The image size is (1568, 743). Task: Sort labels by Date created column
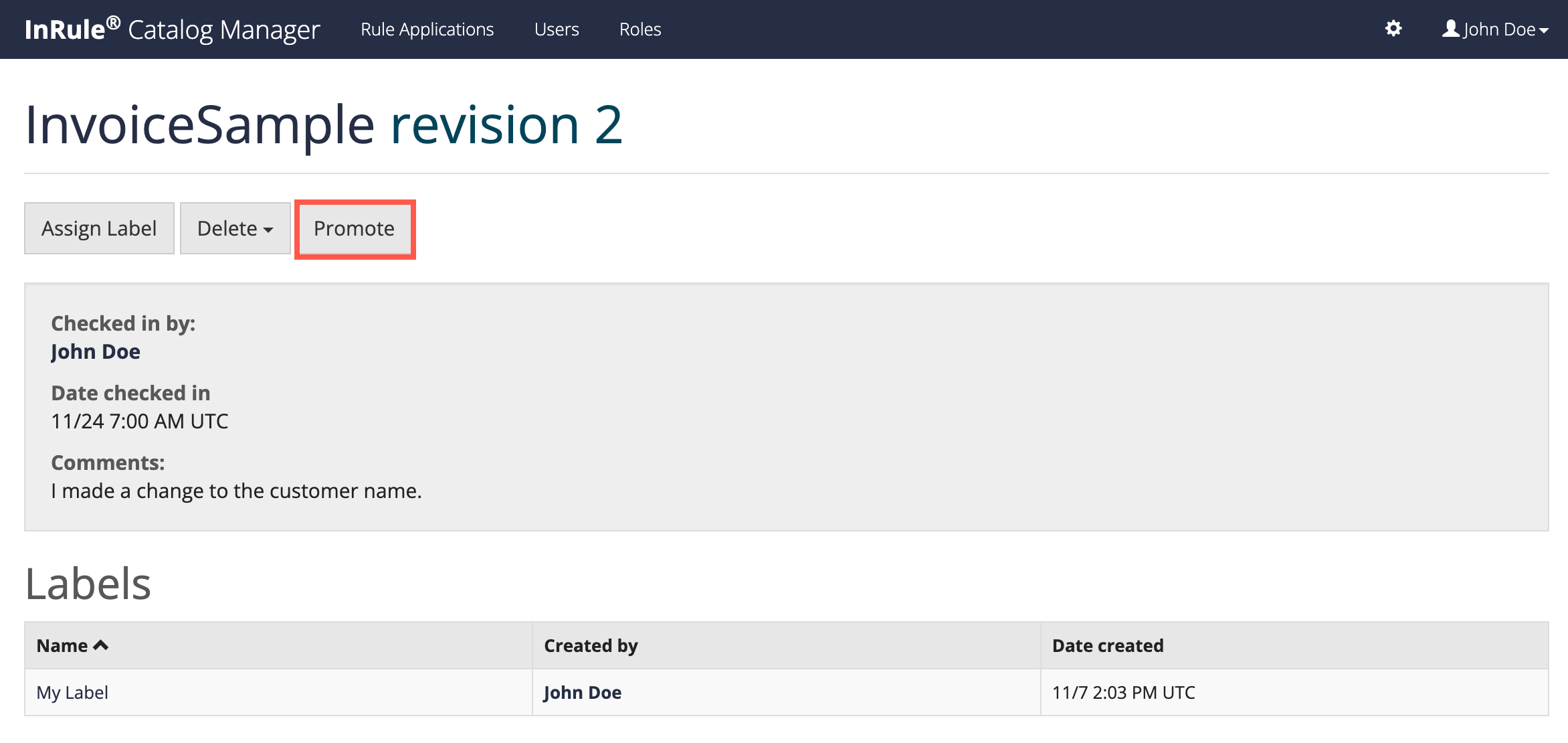coord(1107,645)
